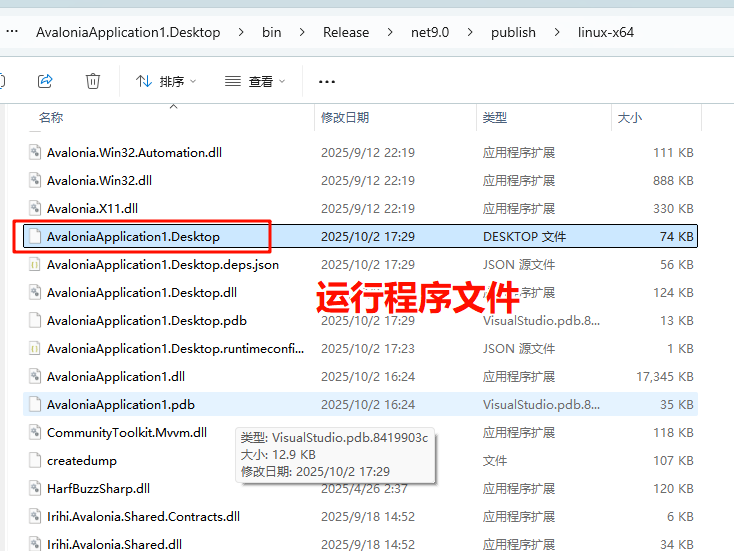Click the deps.json file icon
Screen dimensions: 734x551
pyautogui.click(x=35, y=264)
